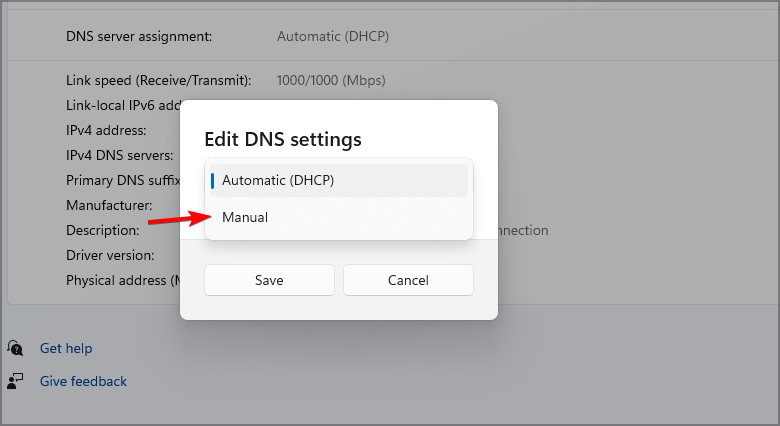The width and height of the screenshot is (780, 426).
Task: Click the IPv4 address label
Action: coord(107,130)
